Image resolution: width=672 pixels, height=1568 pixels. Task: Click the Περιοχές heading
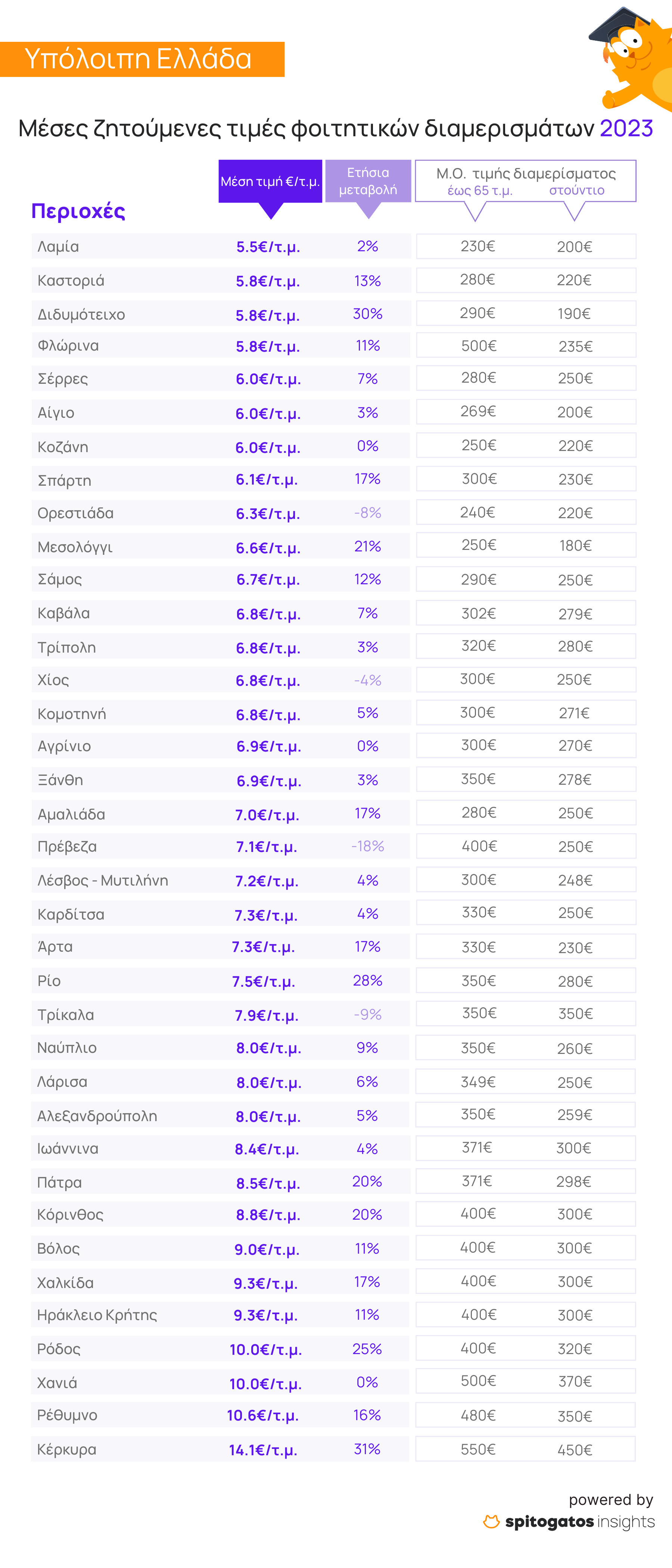pos(78,211)
